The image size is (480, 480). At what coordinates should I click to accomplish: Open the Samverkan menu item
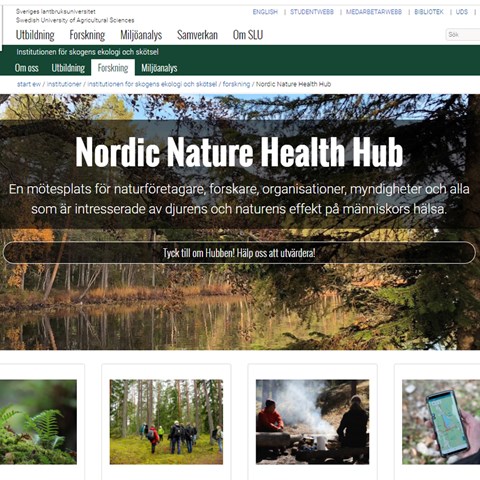(197, 35)
